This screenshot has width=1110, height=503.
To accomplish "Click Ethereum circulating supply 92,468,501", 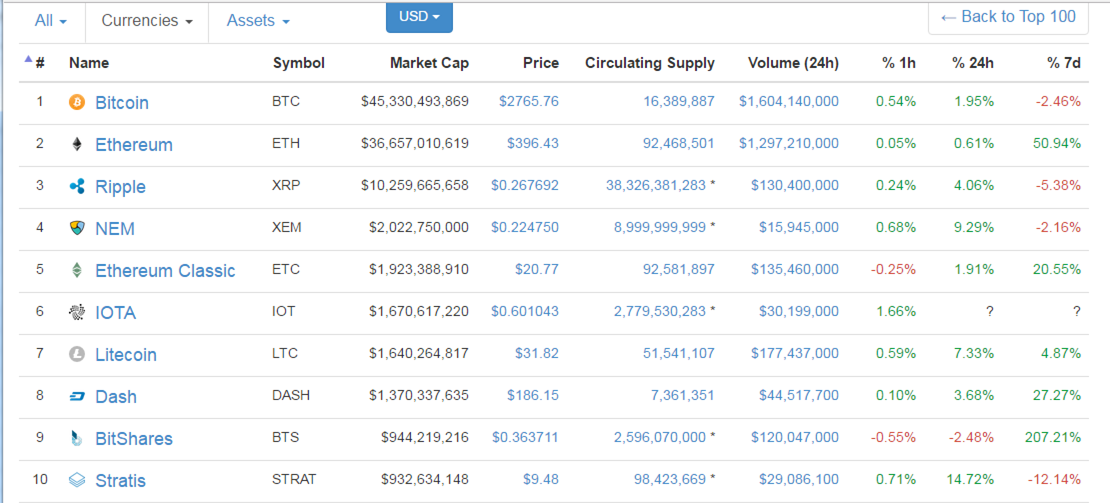I will (679, 144).
